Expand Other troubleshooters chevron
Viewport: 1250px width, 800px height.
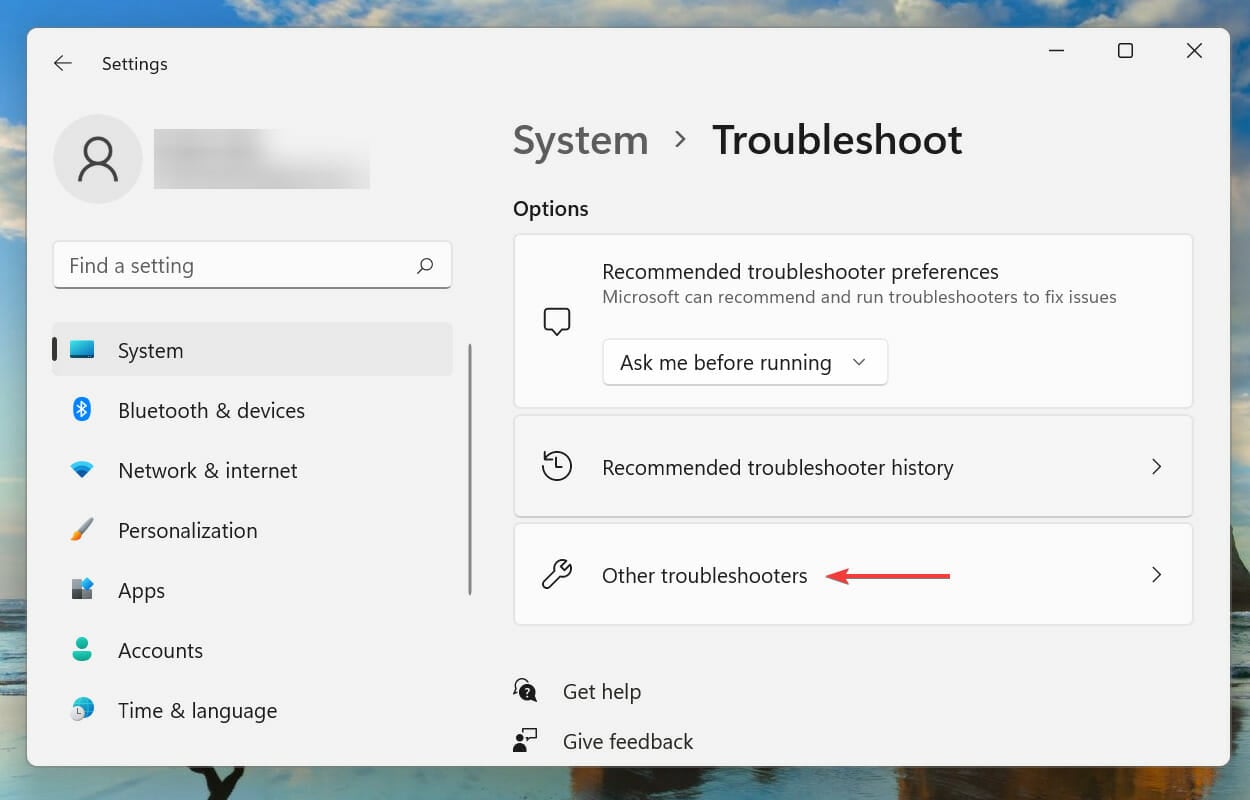[x=1156, y=575]
